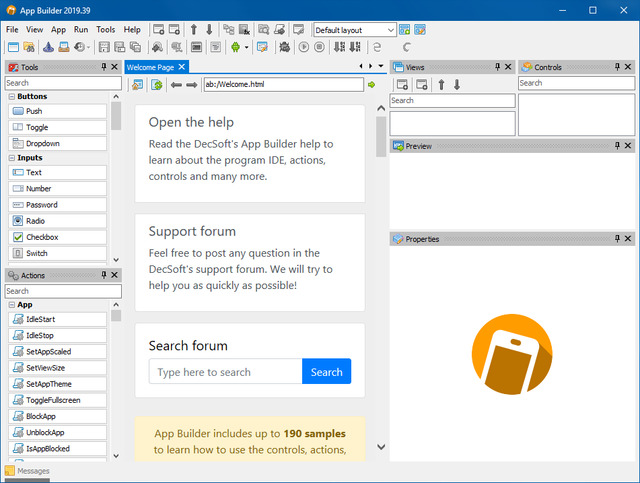The height and width of the screenshot is (483, 640).
Task: Click the blue Search button in Search forum
Action: click(326, 372)
